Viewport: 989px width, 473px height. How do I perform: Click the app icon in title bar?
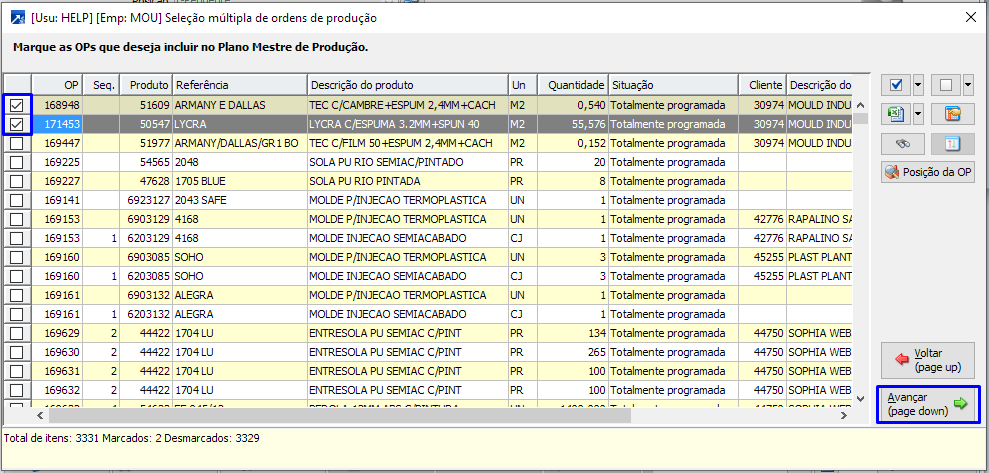(17, 16)
